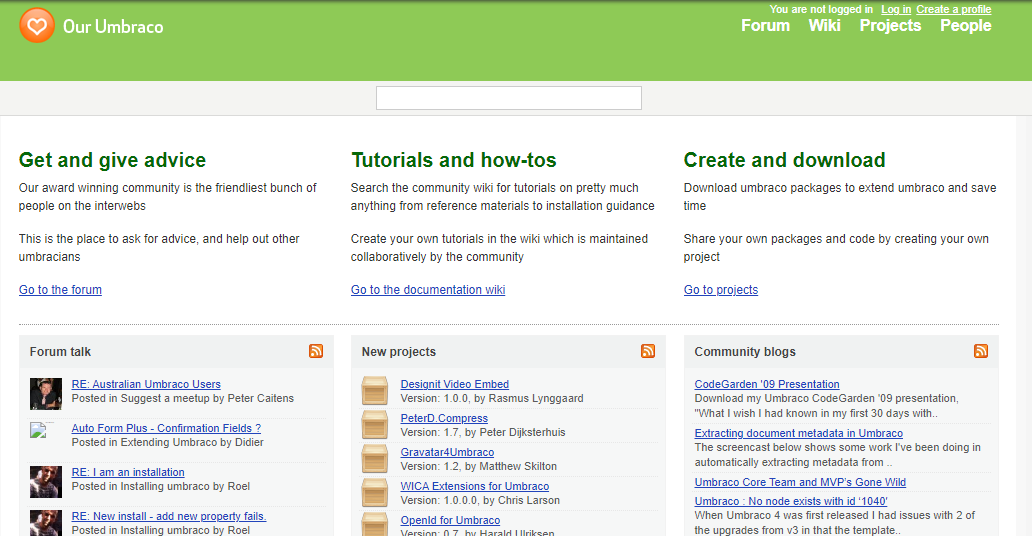Click avatar beside 'RE: I am an installation'
Screen dimensions: 1032x536
tap(46, 481)
